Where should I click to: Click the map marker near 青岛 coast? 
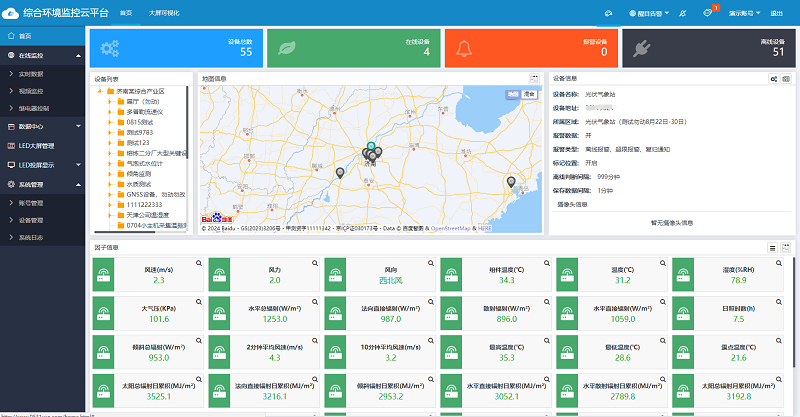pos(511,182)
